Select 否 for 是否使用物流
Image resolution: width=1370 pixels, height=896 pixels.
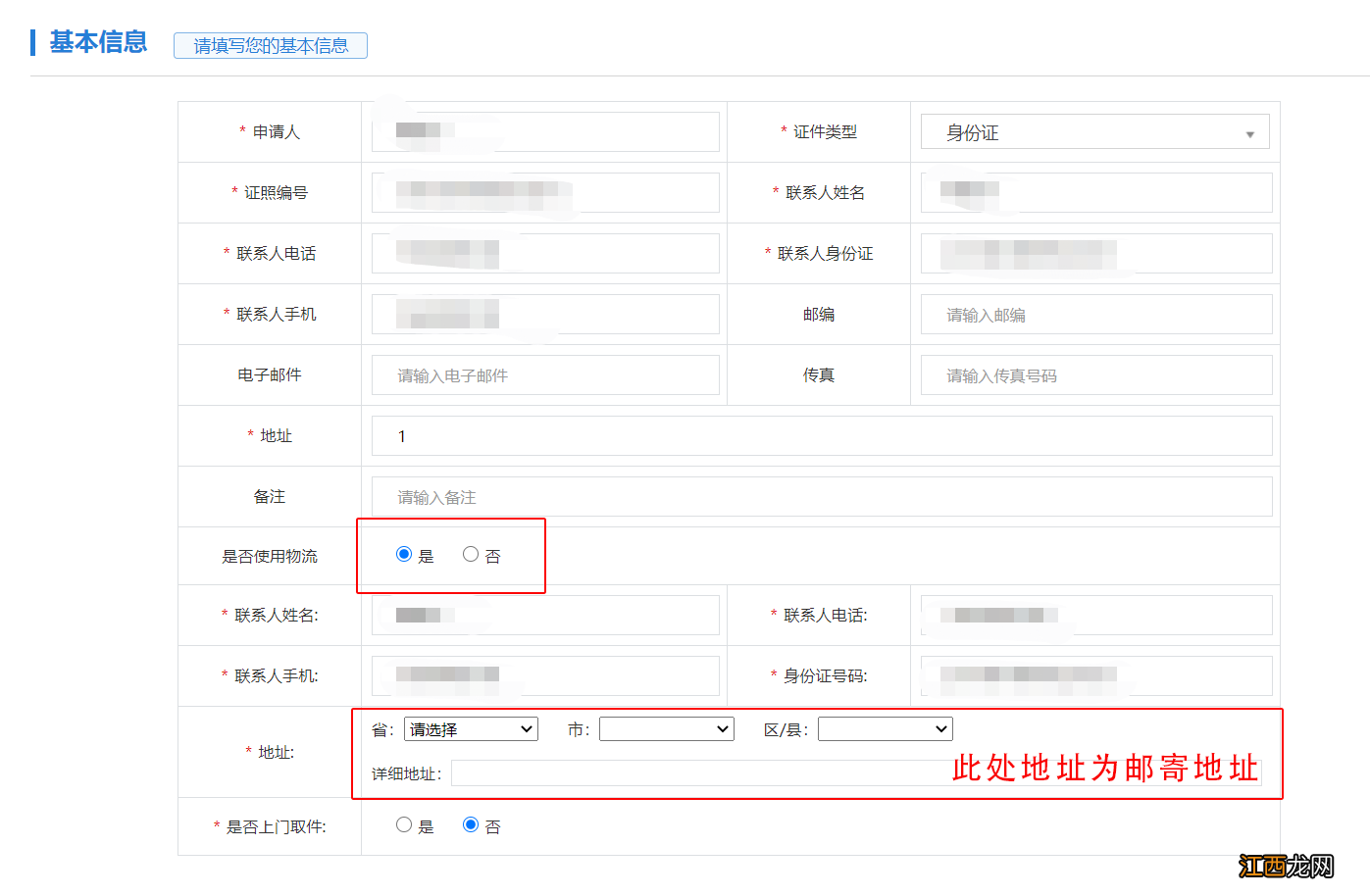[x=471, y=555]
